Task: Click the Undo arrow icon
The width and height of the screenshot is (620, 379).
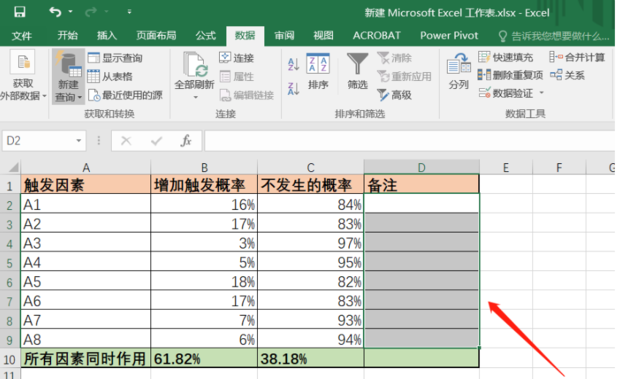Action: [x=55, y=12]
